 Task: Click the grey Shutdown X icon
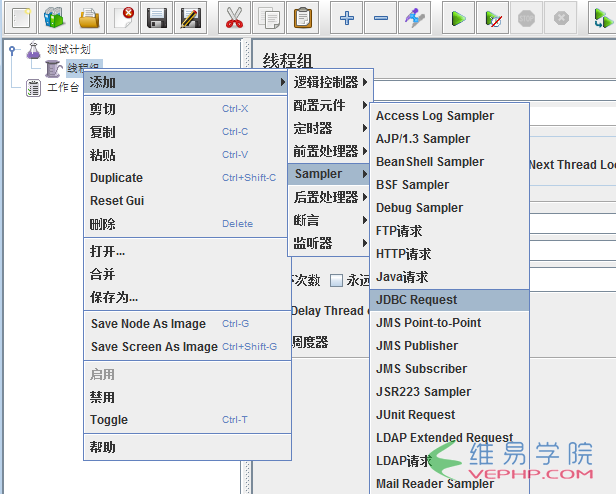coord(561,18)
